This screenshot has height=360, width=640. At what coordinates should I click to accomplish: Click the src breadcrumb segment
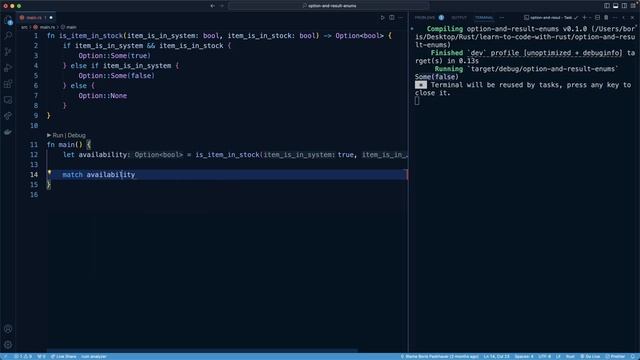(24, 27)
